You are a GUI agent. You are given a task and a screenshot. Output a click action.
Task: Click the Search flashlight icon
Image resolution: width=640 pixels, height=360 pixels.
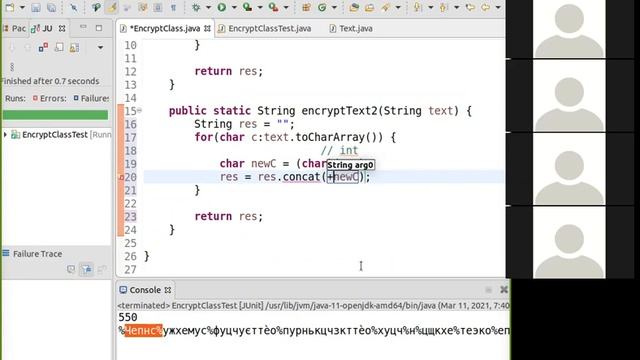click(x=386, y=7)
